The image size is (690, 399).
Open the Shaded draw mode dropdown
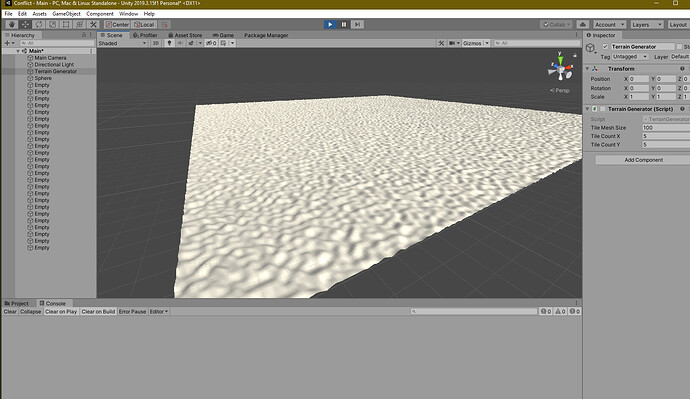(x=122, y=43)
